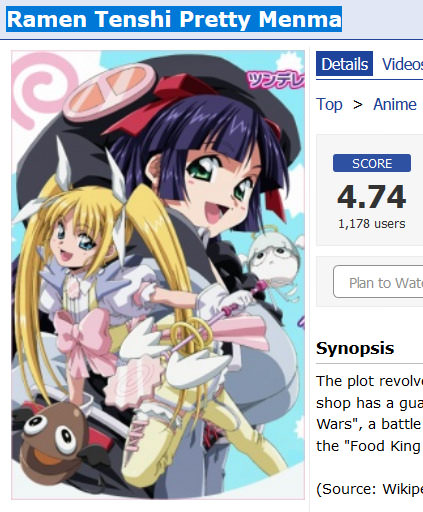
Task: Click the breadcrumb arrow between Top and Anime
Action: (x=358, y=105)
